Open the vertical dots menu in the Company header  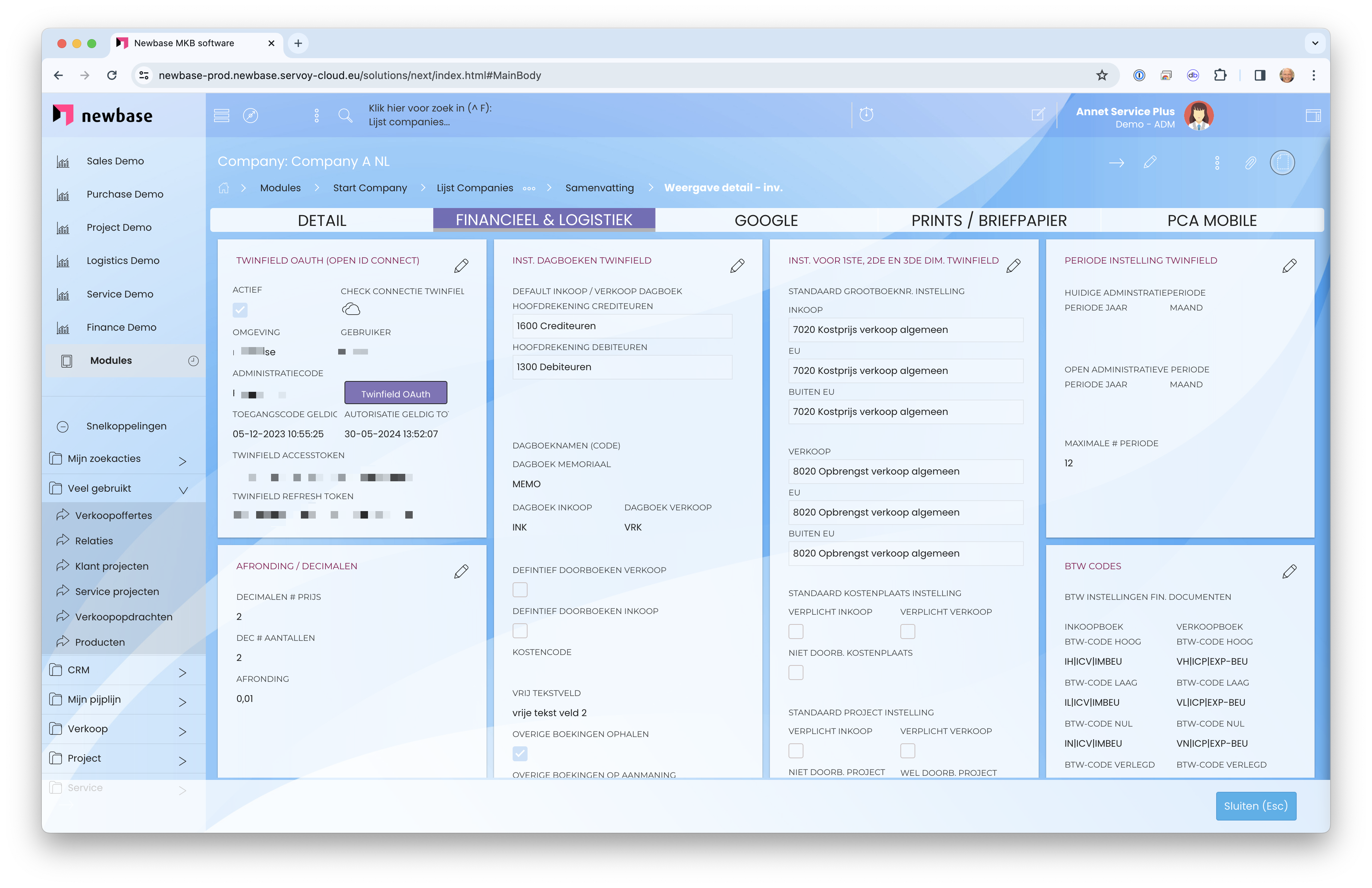(x=1217, y=163)
